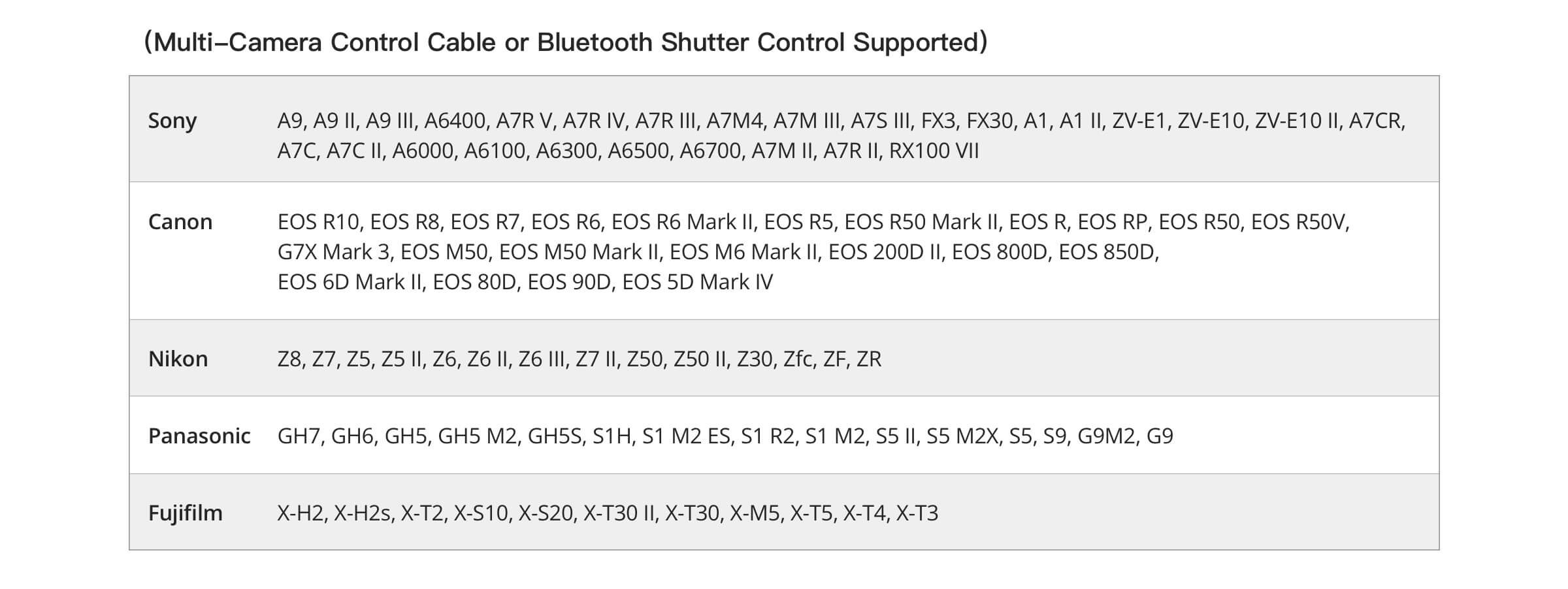Click the EOS 850D model entry
The width and height of the screenshot is (1568, 589).
[x=1107, y=252]
